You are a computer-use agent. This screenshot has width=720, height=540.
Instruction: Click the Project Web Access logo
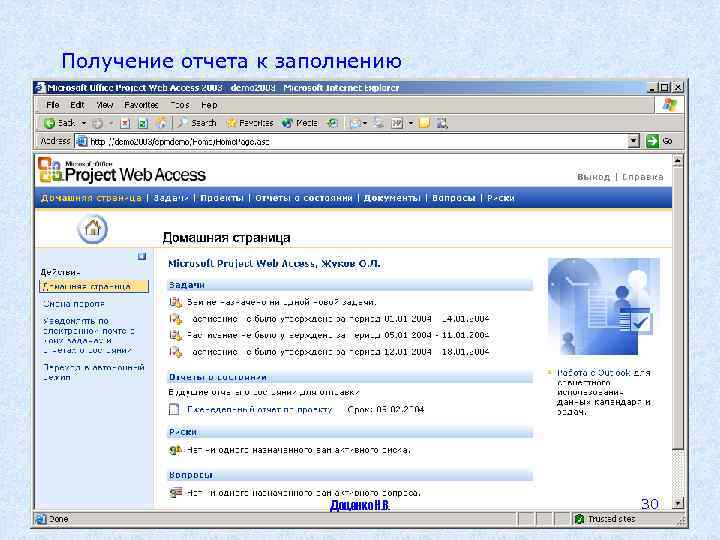(122, 170)
